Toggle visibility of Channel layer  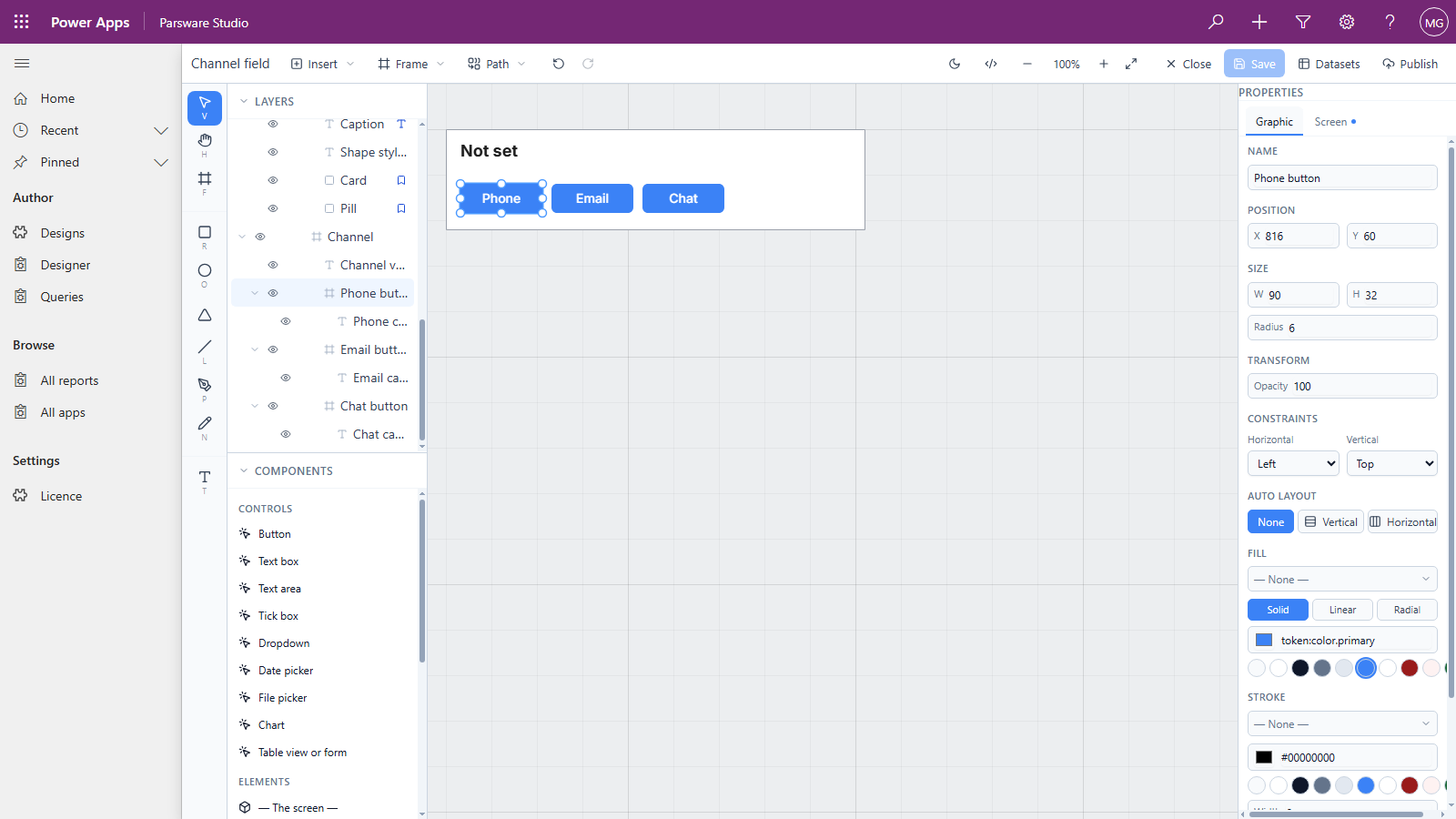[260, 237]
